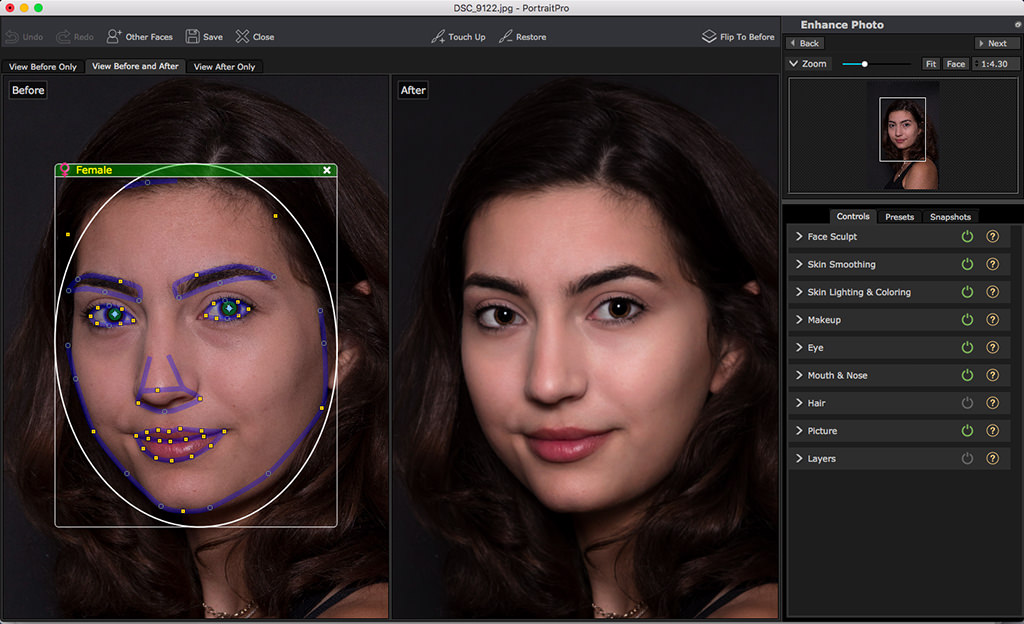The height and width of the screenshot is (624, 1024).
Task: Expand the Eye section
Action: tap(799, 347)
